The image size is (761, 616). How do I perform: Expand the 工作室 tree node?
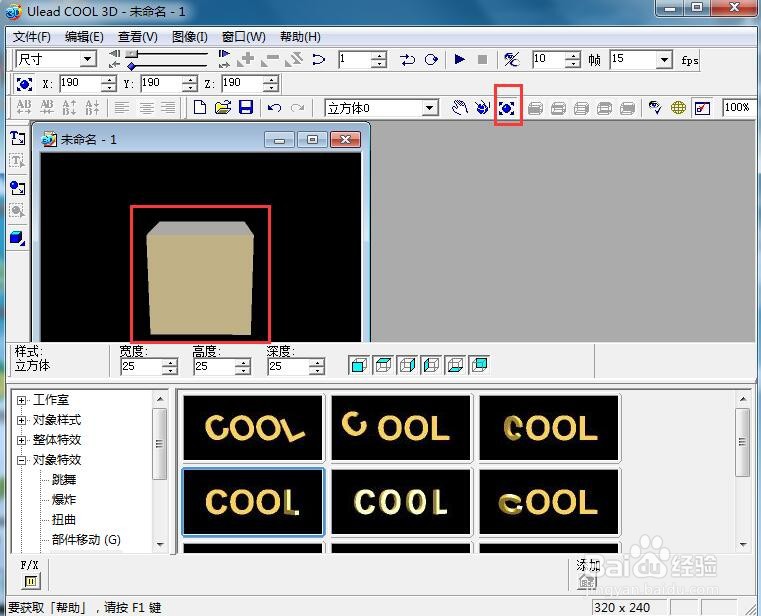pos(21,400)
